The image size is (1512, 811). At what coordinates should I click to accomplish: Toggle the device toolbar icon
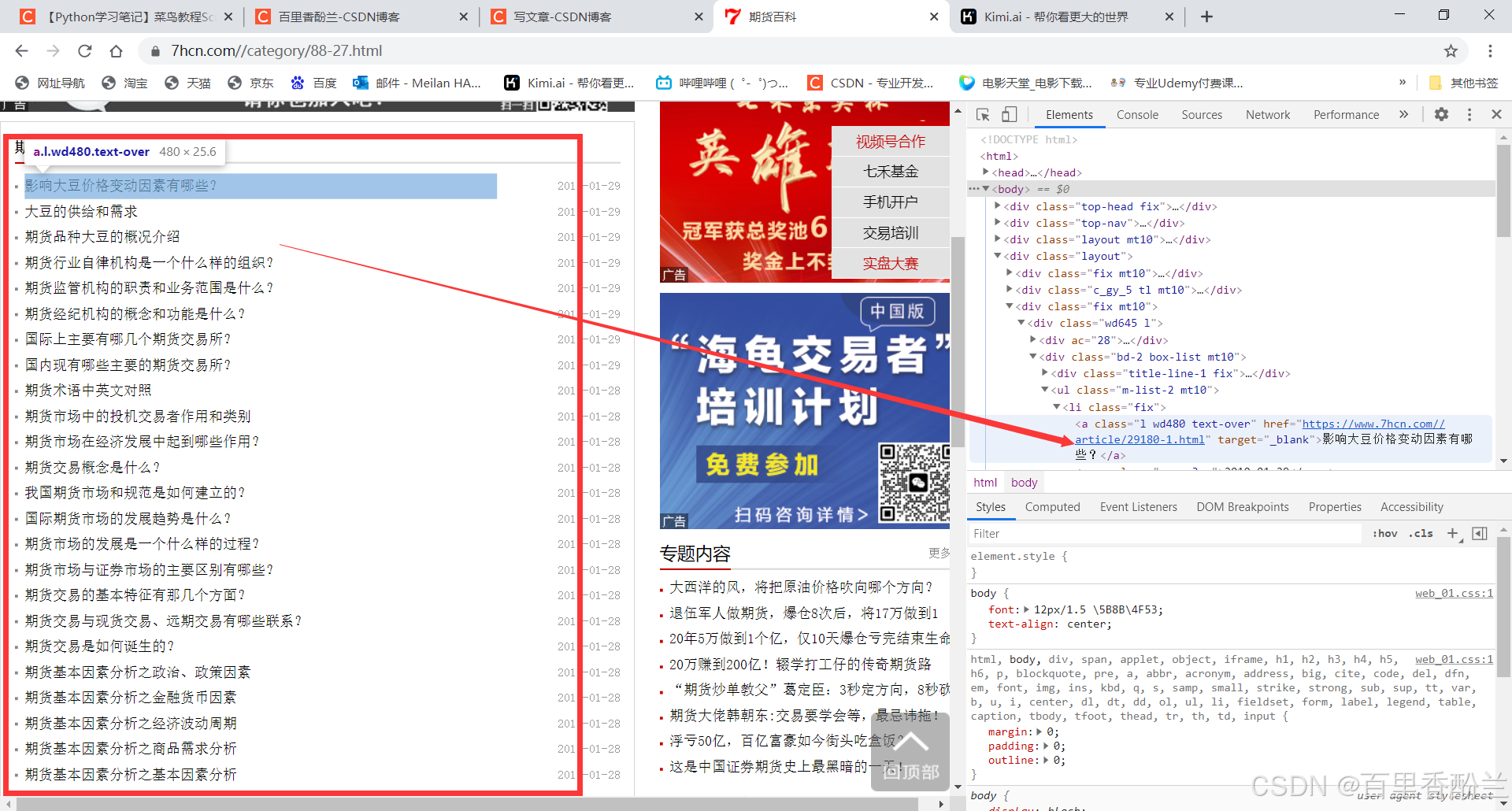[x=1009, y=115]
